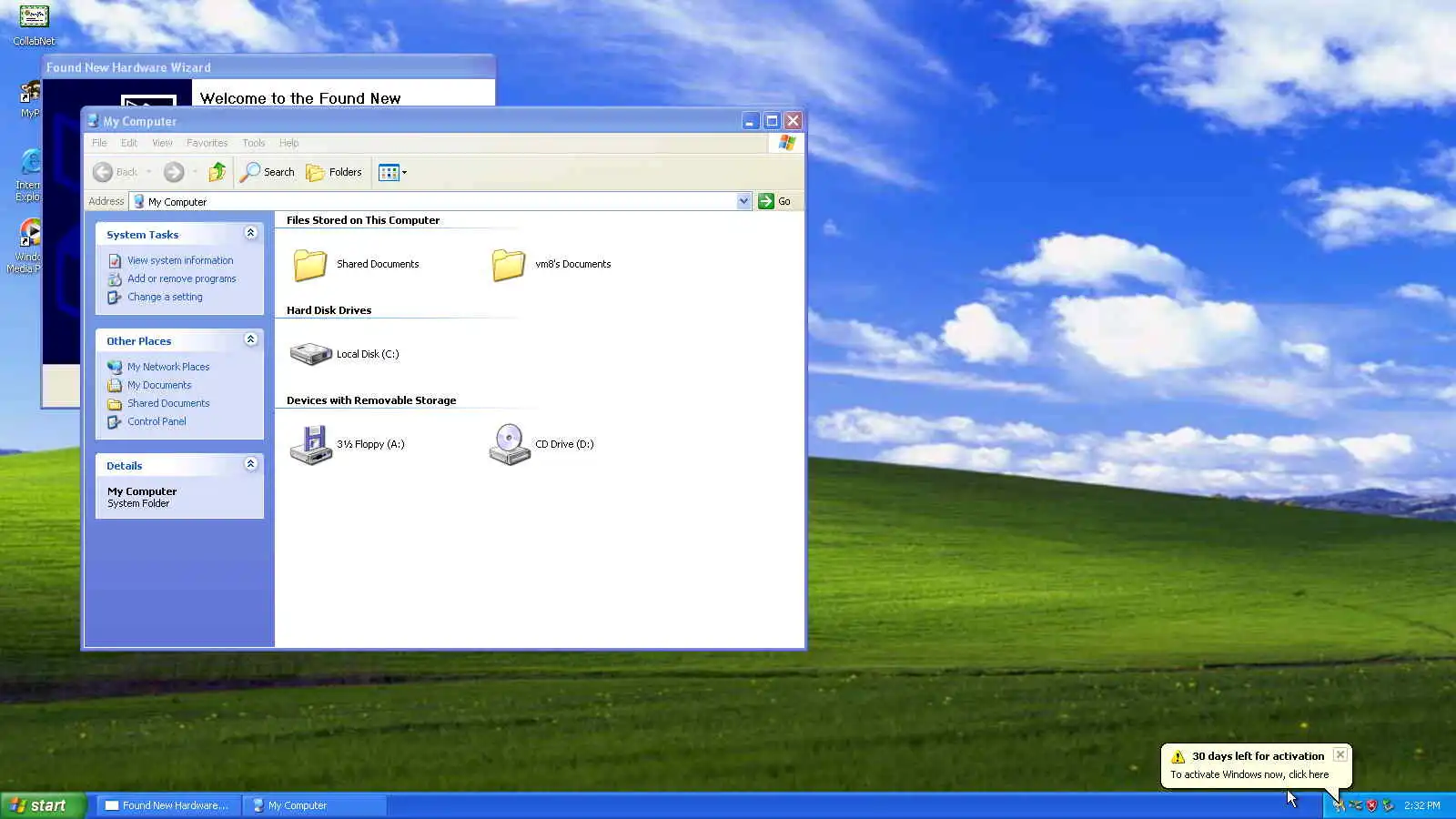
Task: Select the CD Drive (D:) icon
Action: pyautogui.click(x=510, y=445)
